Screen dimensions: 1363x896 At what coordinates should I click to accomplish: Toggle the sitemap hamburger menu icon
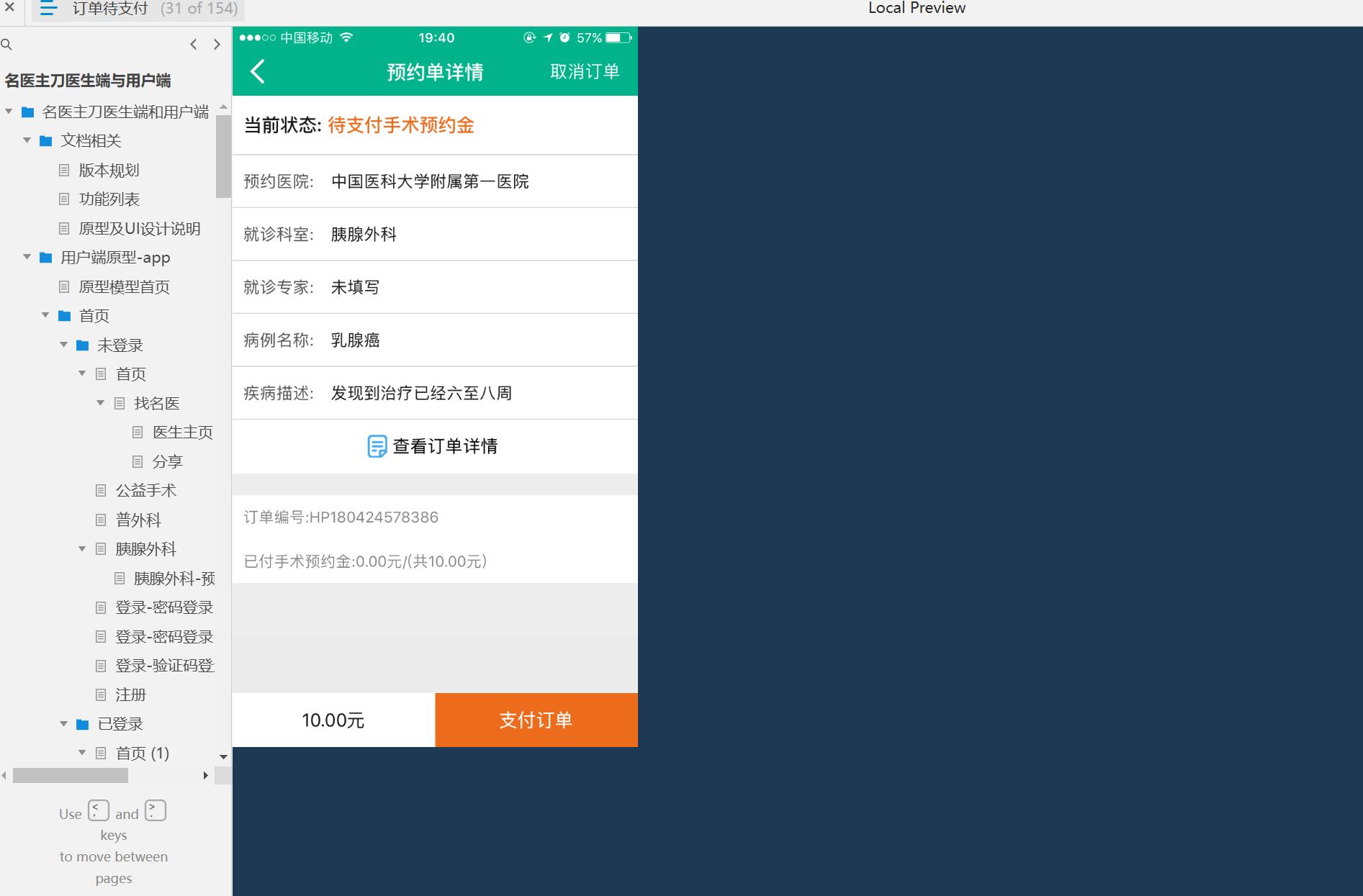point(48,9)
